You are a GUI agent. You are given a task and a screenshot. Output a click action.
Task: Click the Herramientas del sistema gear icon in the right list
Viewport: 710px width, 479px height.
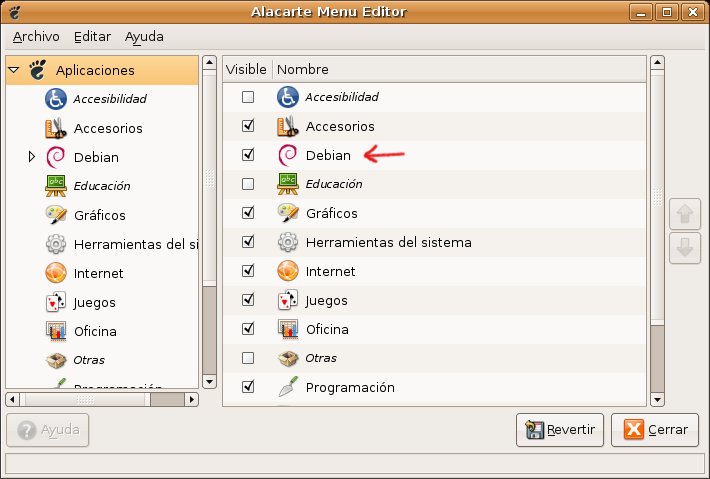[288, 242]
